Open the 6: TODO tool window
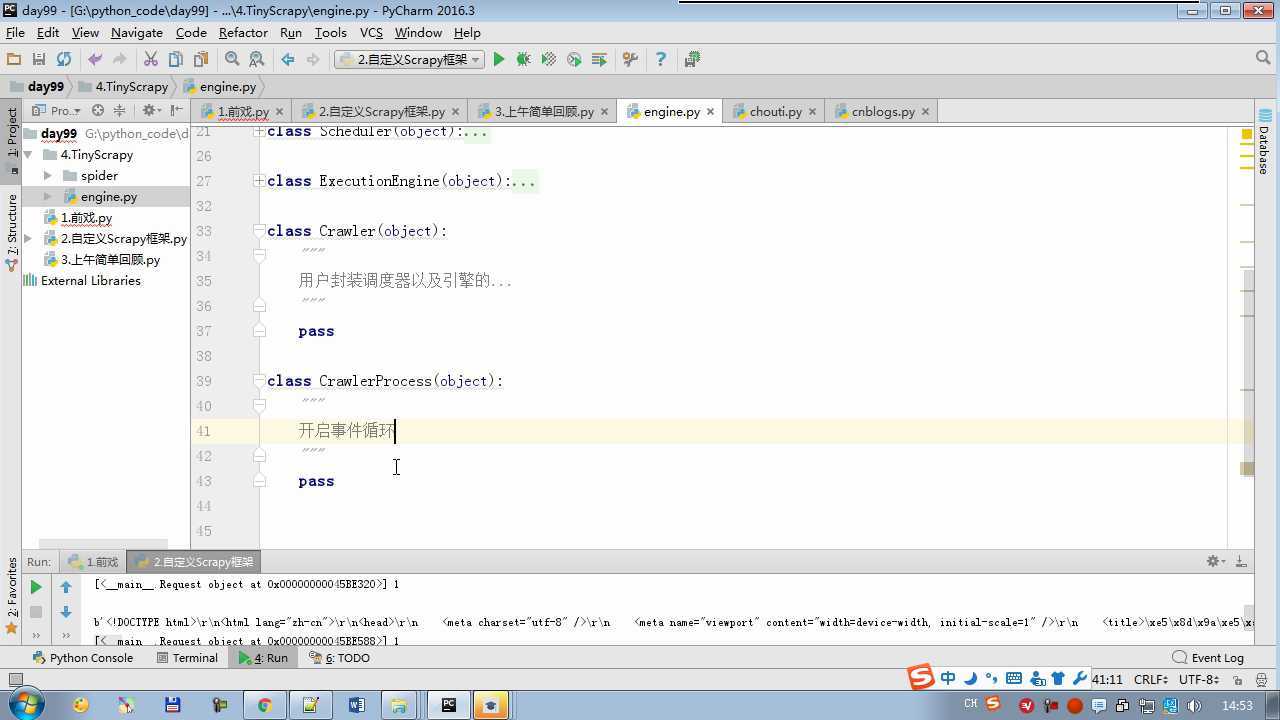 (x=340, y=658)
